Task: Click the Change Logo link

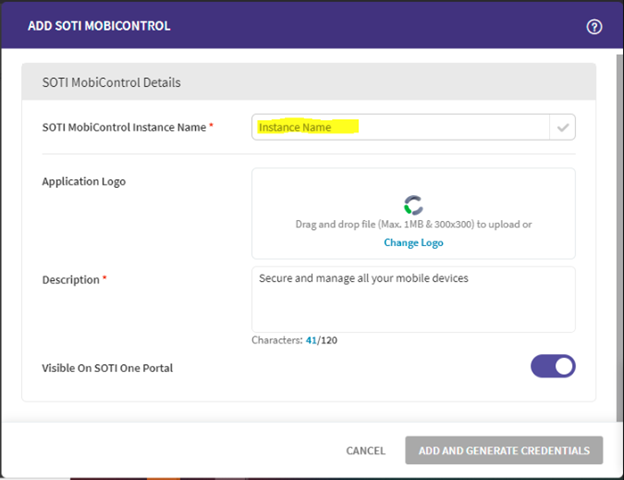Action: tap(413, 242)
